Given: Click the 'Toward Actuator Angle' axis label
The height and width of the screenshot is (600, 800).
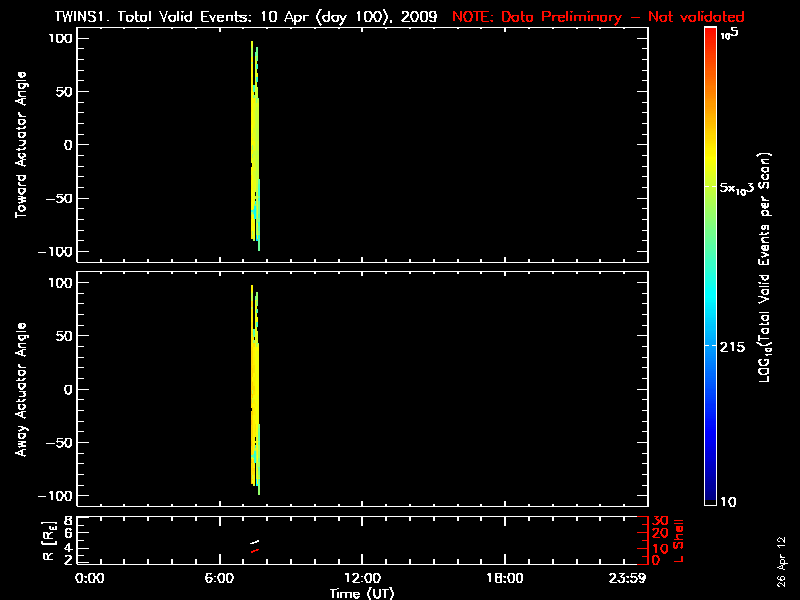Looking at the screenshot, I should (x=19, y=144).
